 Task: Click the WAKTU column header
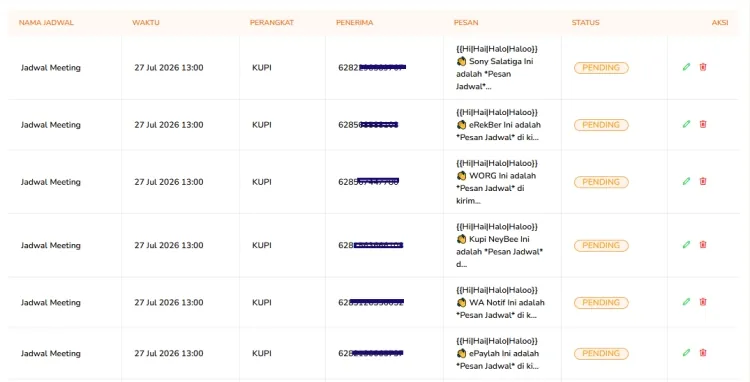(146, 22)
